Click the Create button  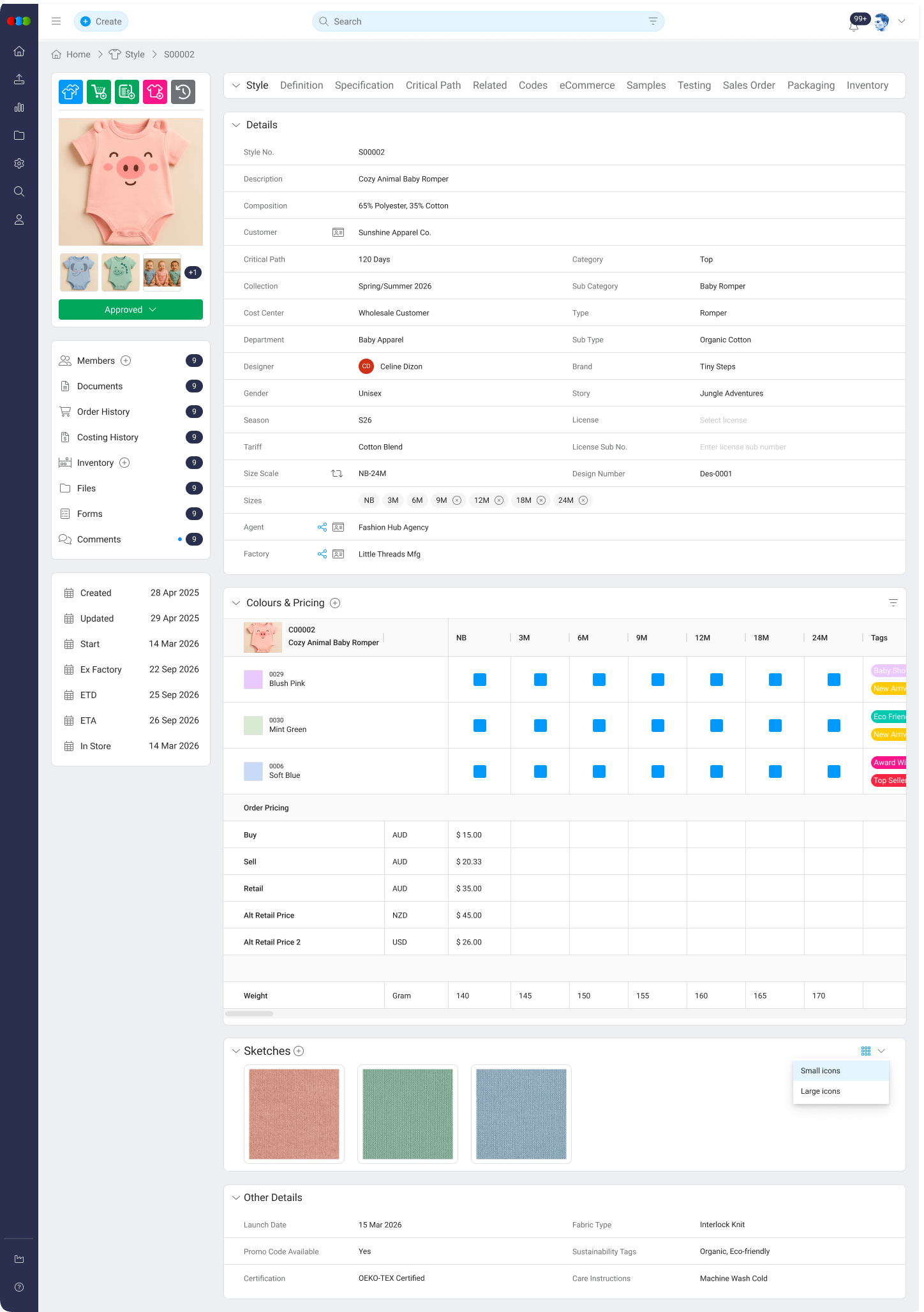[x=101, y=22]
